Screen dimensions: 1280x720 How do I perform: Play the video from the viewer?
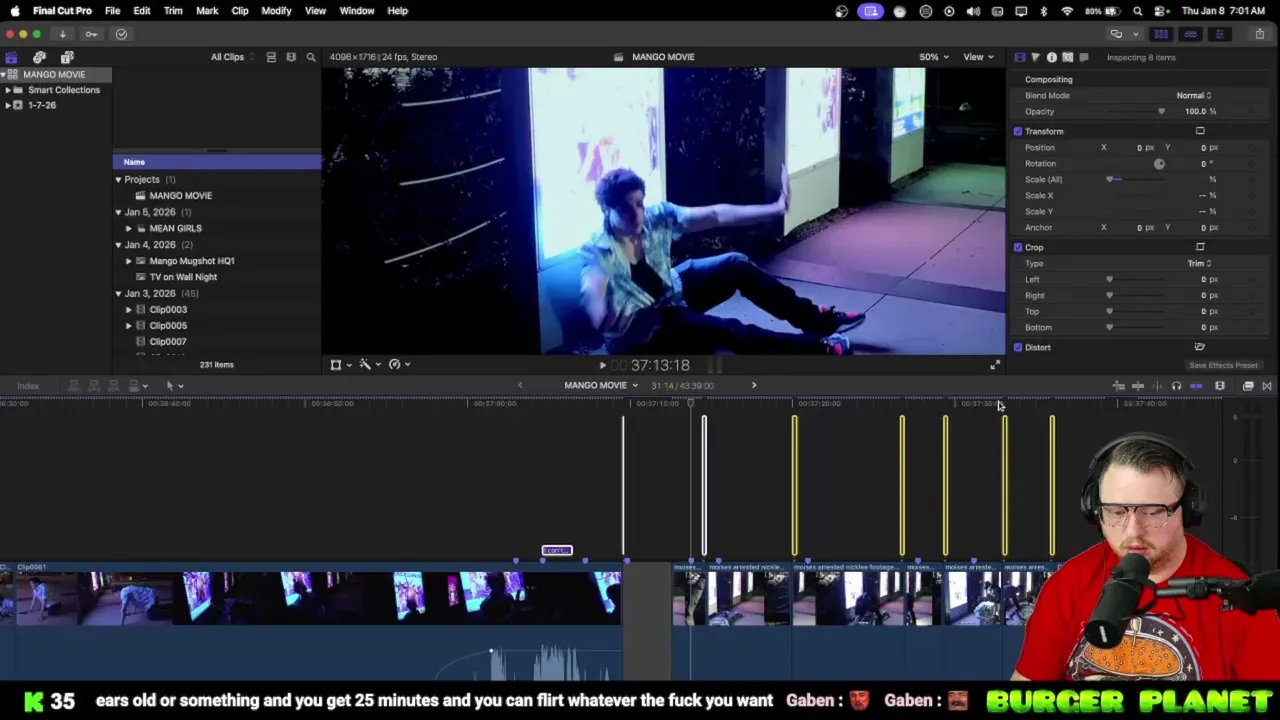point(603,366)
